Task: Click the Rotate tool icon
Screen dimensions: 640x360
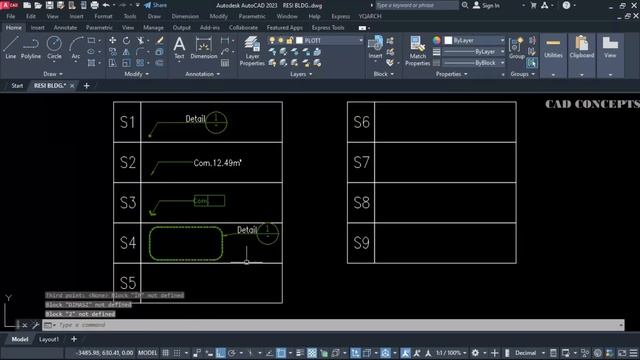Action: coord(126,40)
